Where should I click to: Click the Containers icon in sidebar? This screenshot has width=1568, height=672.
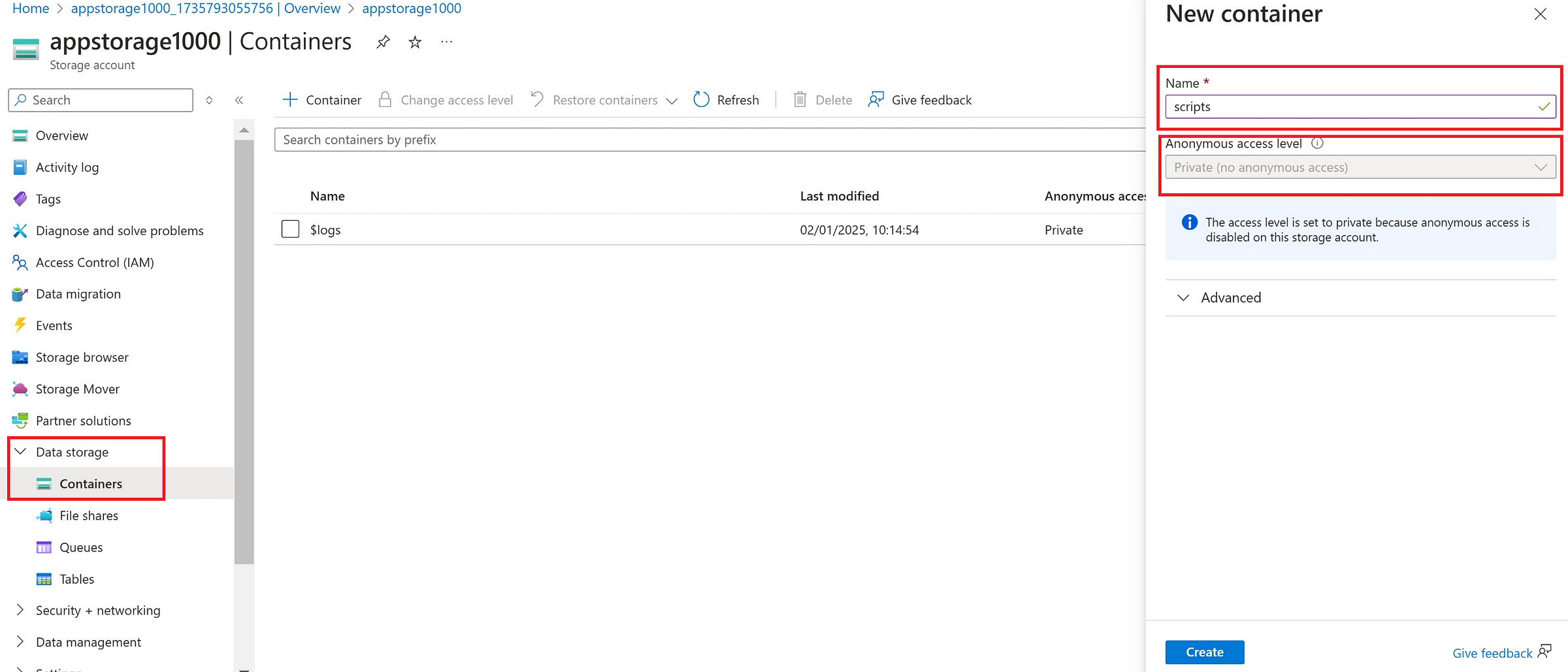tap(44, 484)
